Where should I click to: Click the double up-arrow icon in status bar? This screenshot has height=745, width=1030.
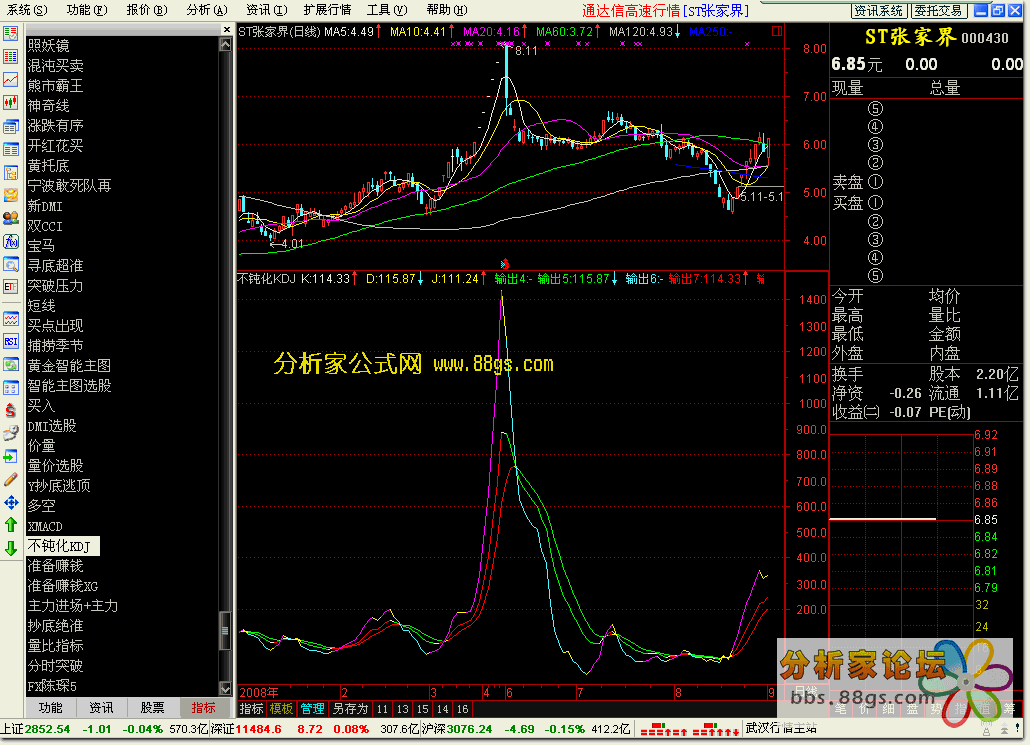(x=1004, y=729)
